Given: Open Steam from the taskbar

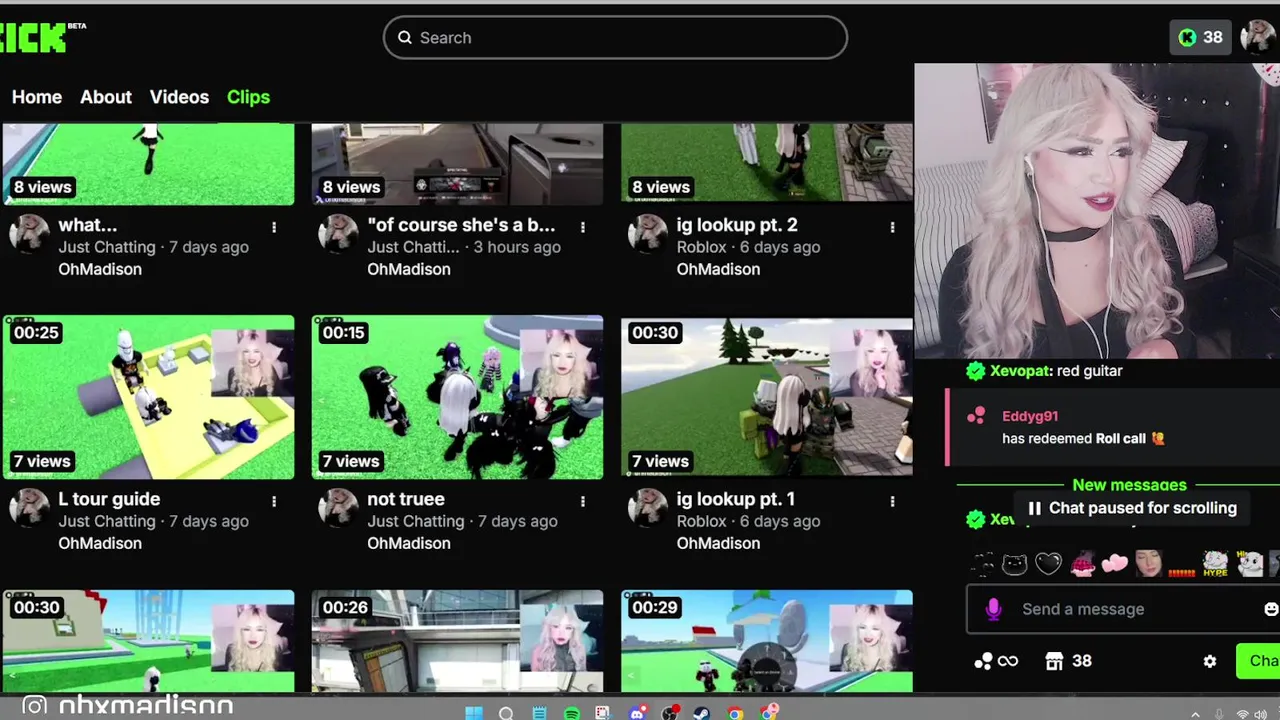Looking at the screenshot, I should (703, 713).
